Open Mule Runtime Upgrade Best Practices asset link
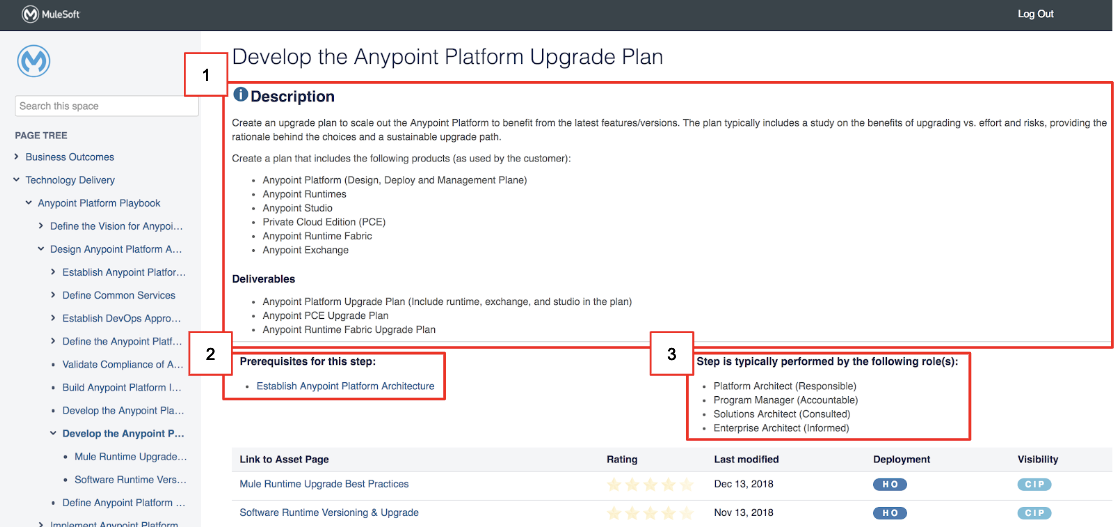This screenshot has height=527, width=1117. 324,484
